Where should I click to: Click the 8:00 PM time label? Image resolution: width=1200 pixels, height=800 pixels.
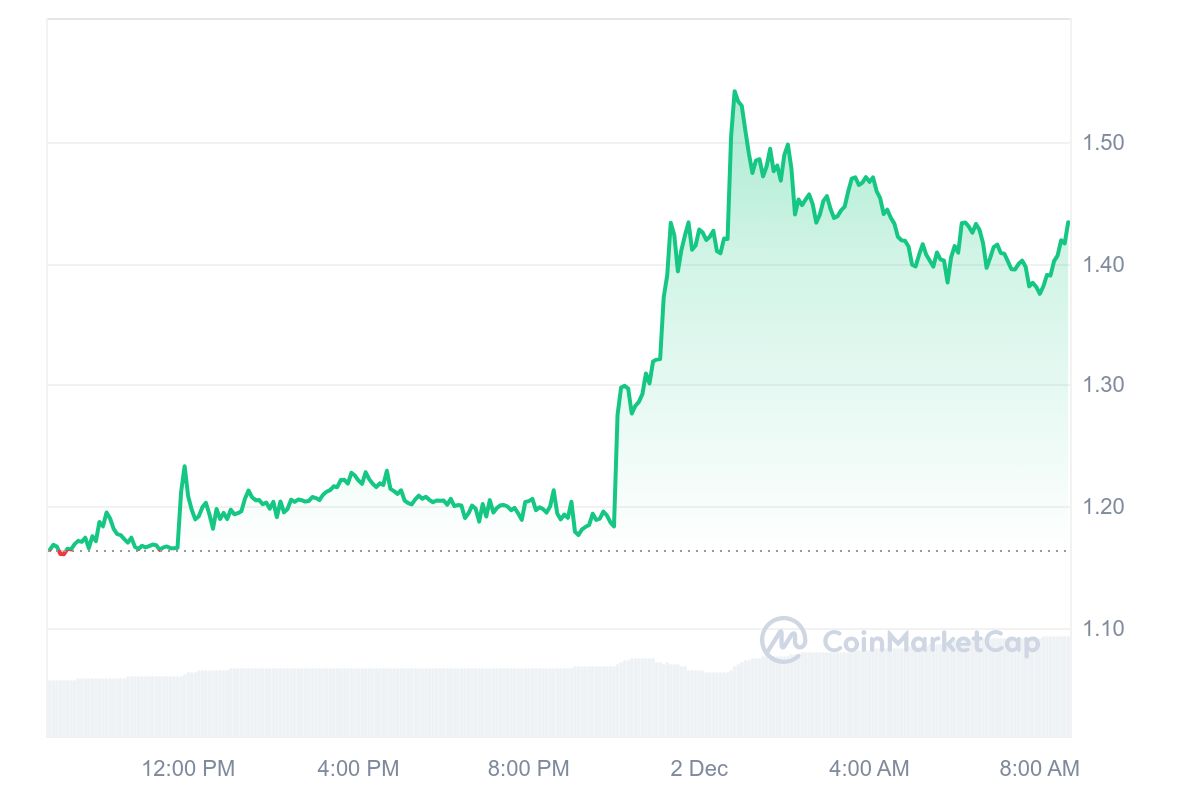[x=528, y=769]
